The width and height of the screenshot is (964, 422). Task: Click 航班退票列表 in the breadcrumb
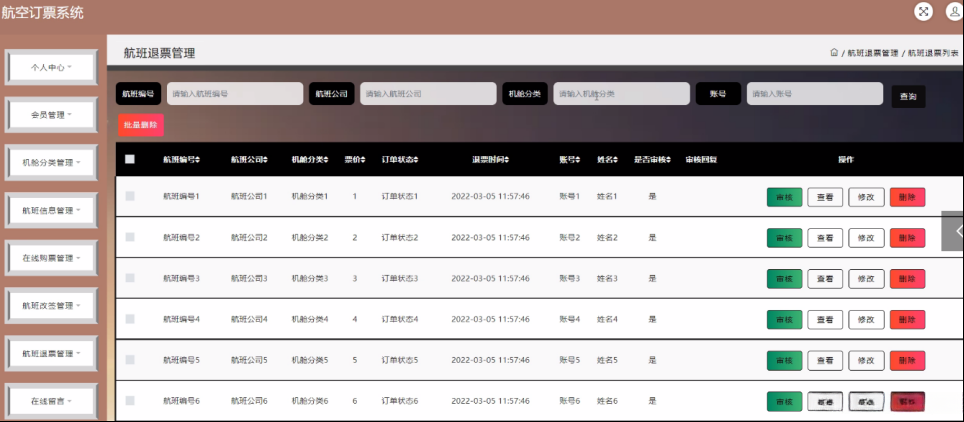pyautogui.click(x=933, y=54)
